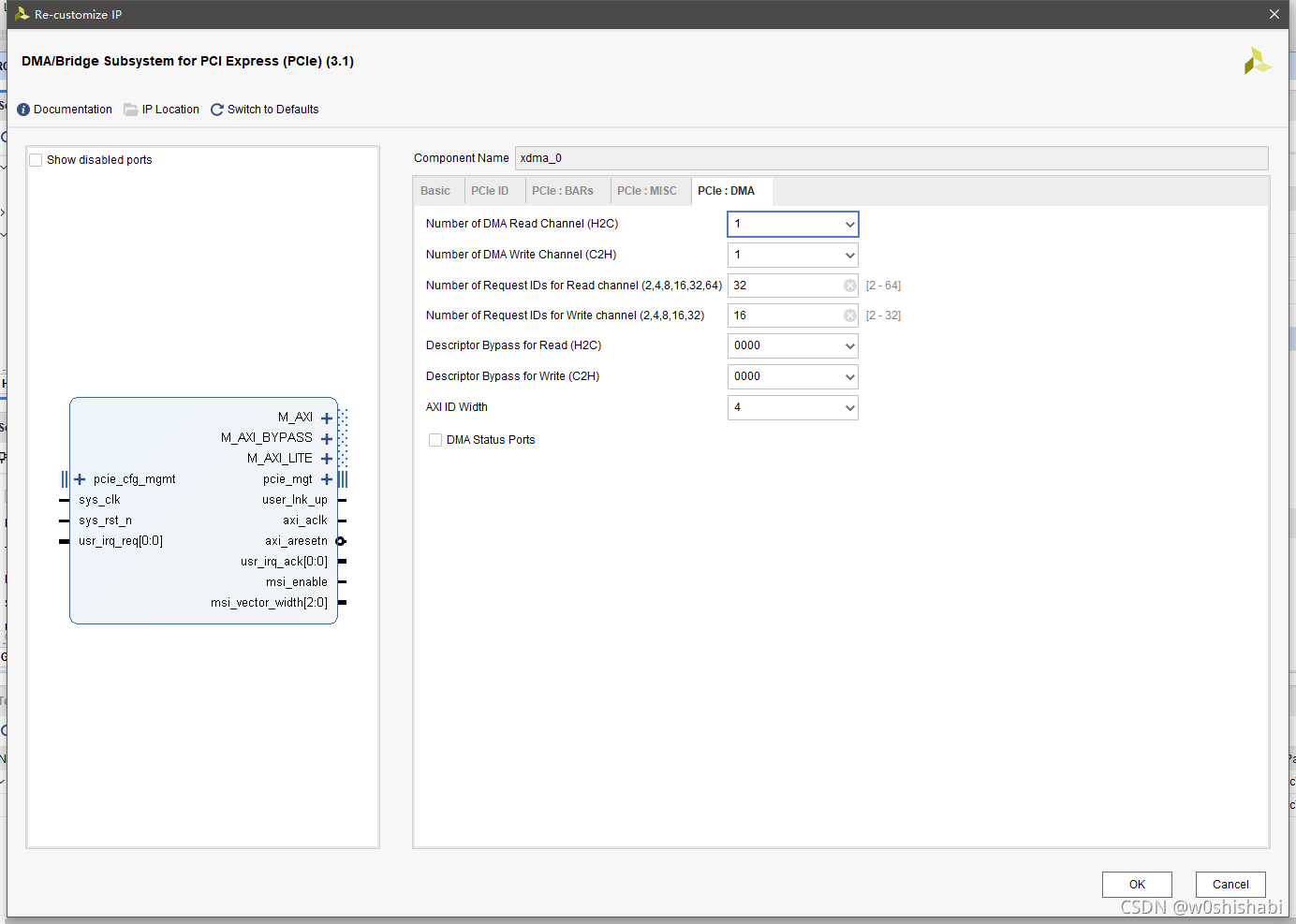Expand the pcie_mgt port plus icon
Screen dimensions: 1296x924
pyautogui.click(x=327, y=479)
